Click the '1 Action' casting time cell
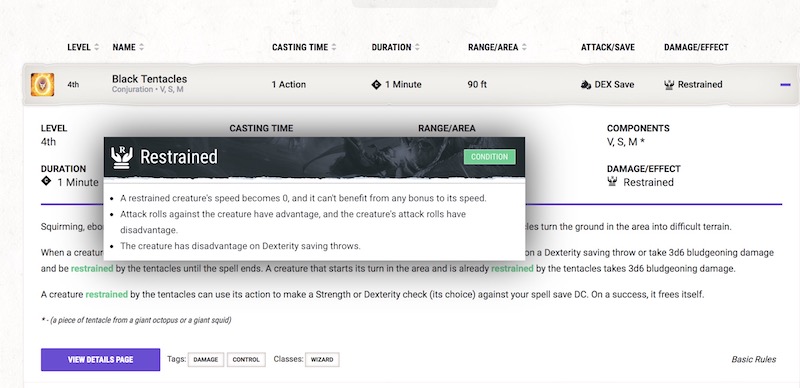Viewport: 800px width, 388px height. [x=289, y=85]
